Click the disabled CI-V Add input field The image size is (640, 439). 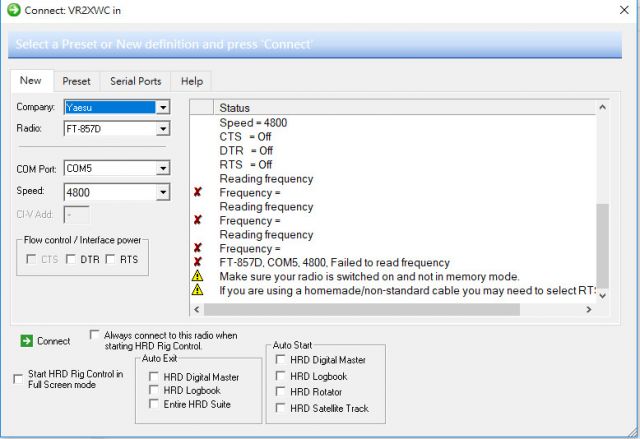click(77, 215)
